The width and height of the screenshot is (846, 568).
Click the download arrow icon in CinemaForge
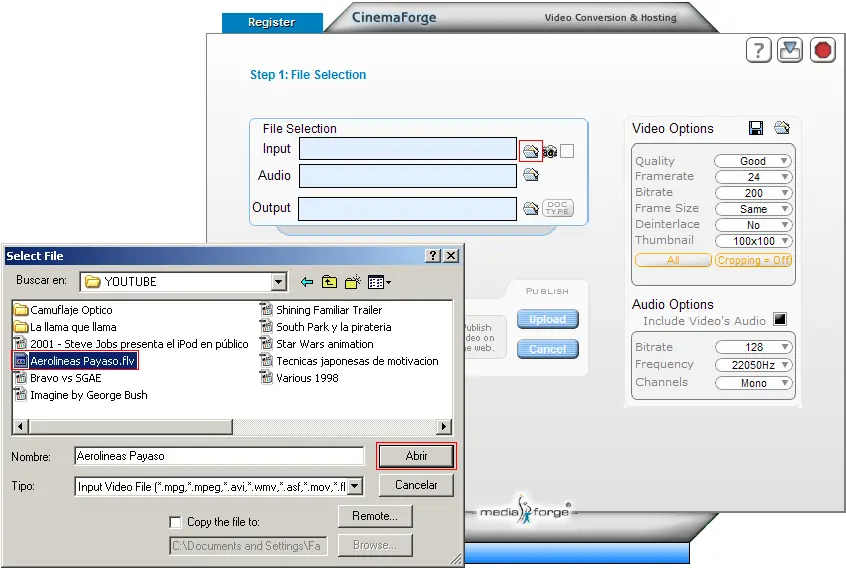click(790, 50)
